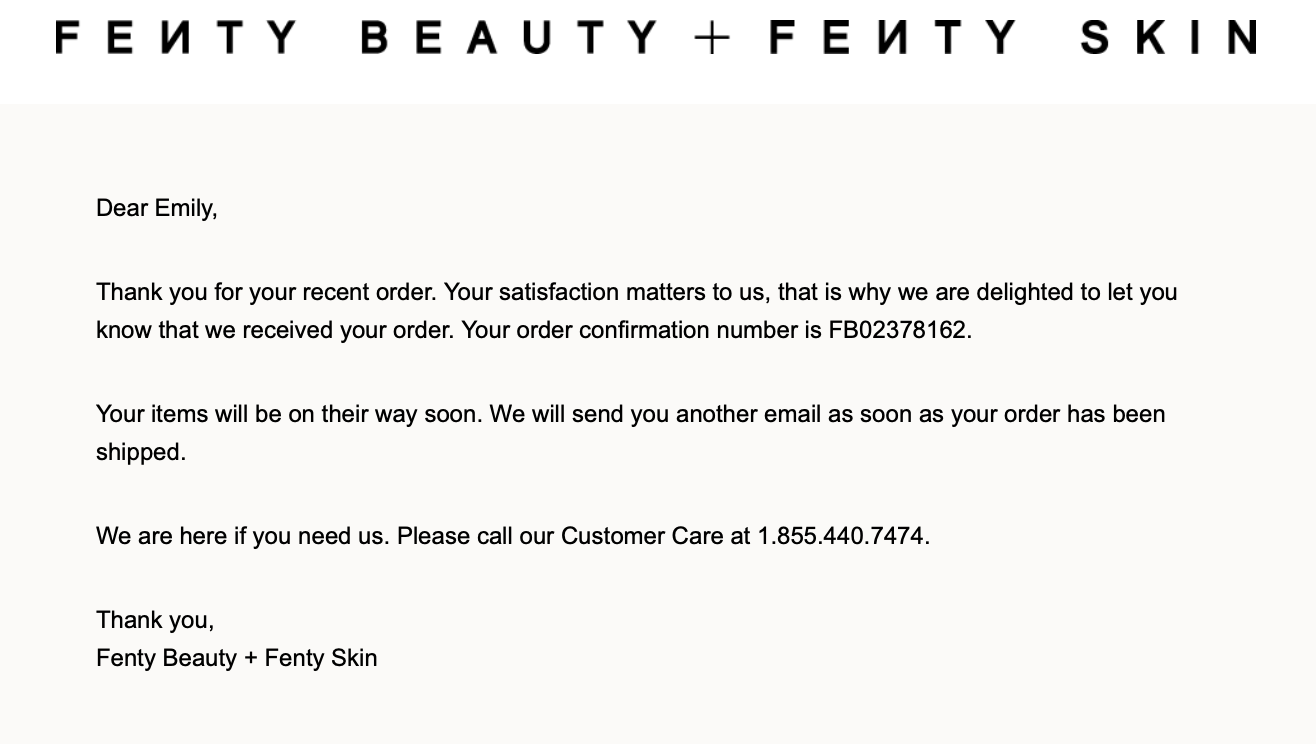Image resolution: width=1316 pixels, height=744 pixels.
Task: Click the "Dear Emily," greeting line
Action: click(157, 208)
